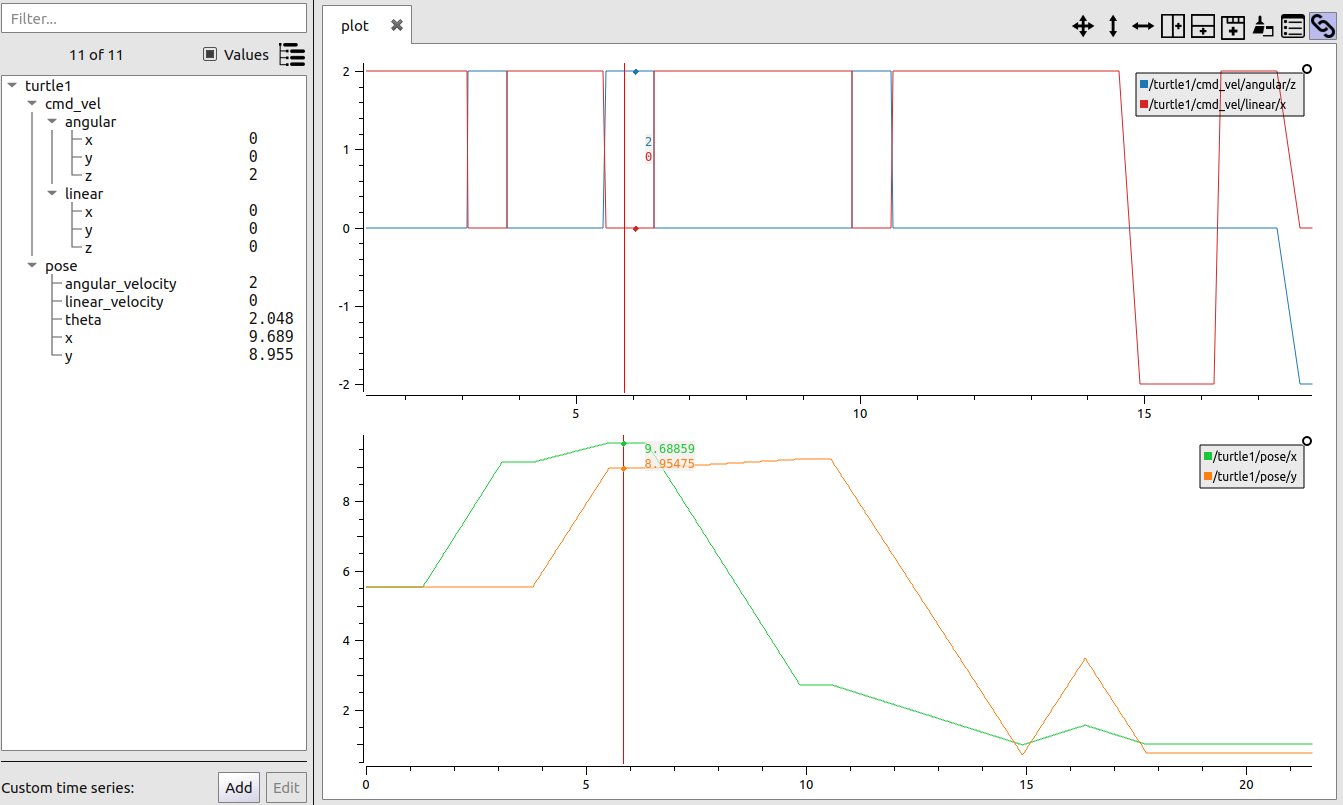Viewport: 1343px width, 805px height.
Task: Click the blue angular/z legend swatch
Action: [1144, 85]
